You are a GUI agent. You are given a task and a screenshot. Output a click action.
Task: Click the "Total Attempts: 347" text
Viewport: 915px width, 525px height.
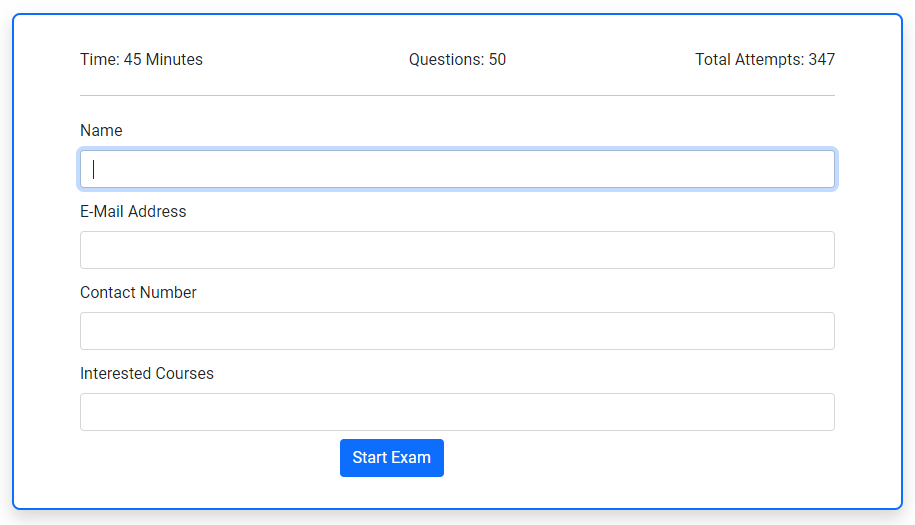(x=765, y=60)
